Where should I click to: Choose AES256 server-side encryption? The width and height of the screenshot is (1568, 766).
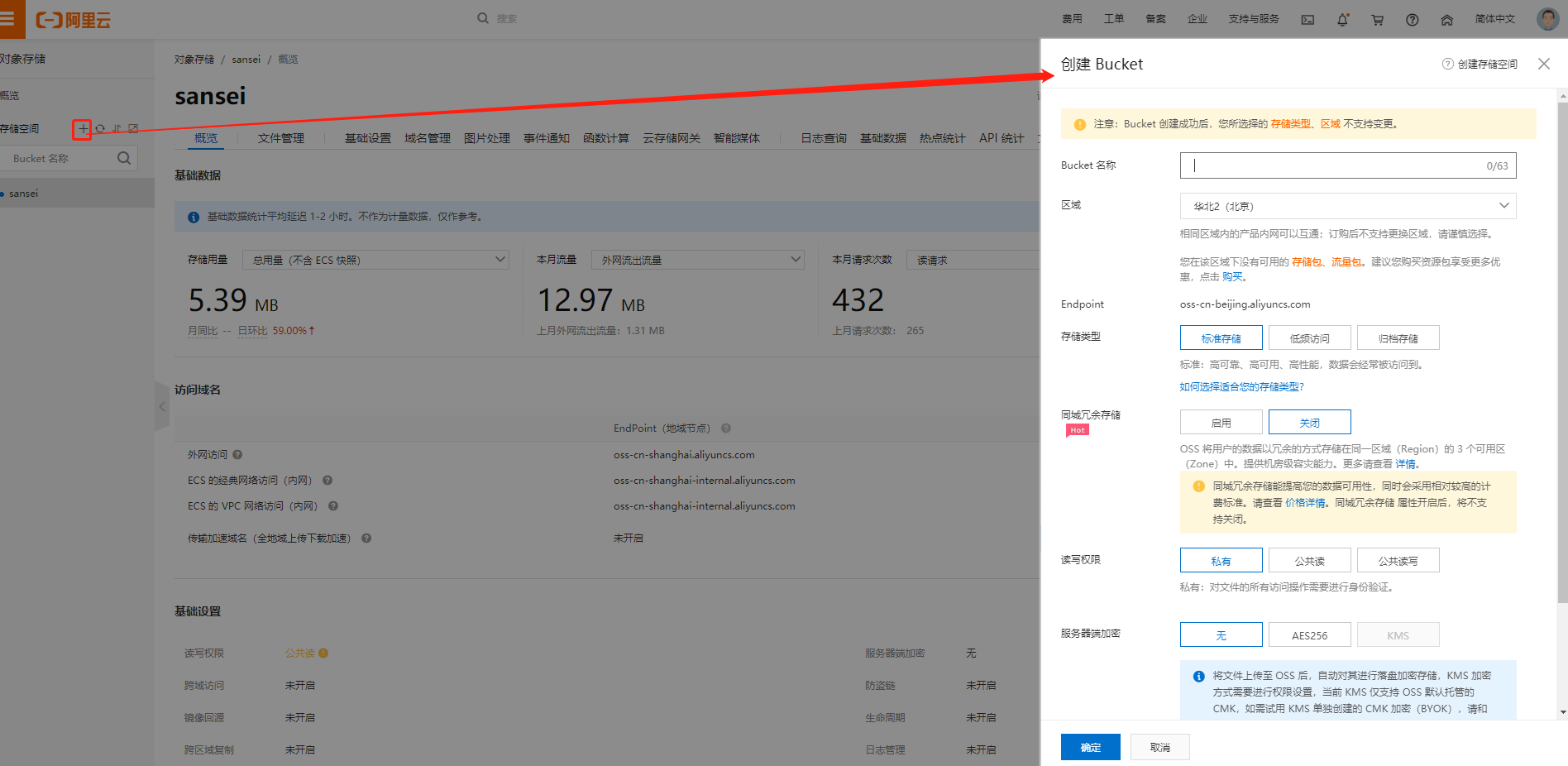1310,635
